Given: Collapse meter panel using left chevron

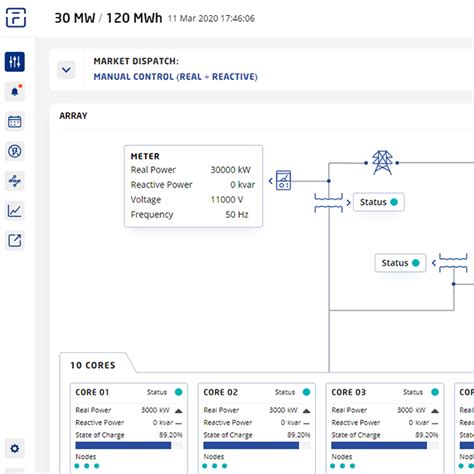Looking at the screenshot, I should 271,181.
